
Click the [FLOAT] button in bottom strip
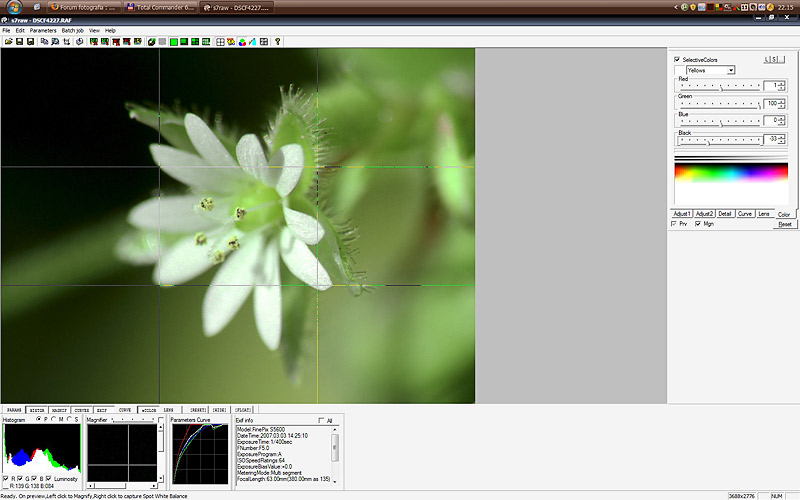point(243,410)
